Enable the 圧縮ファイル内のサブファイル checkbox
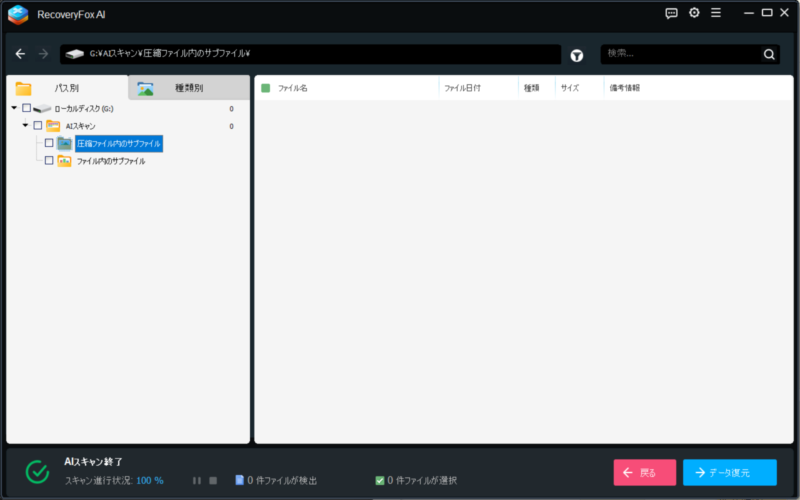Screen dimensions: 800x500 (49, 143)
